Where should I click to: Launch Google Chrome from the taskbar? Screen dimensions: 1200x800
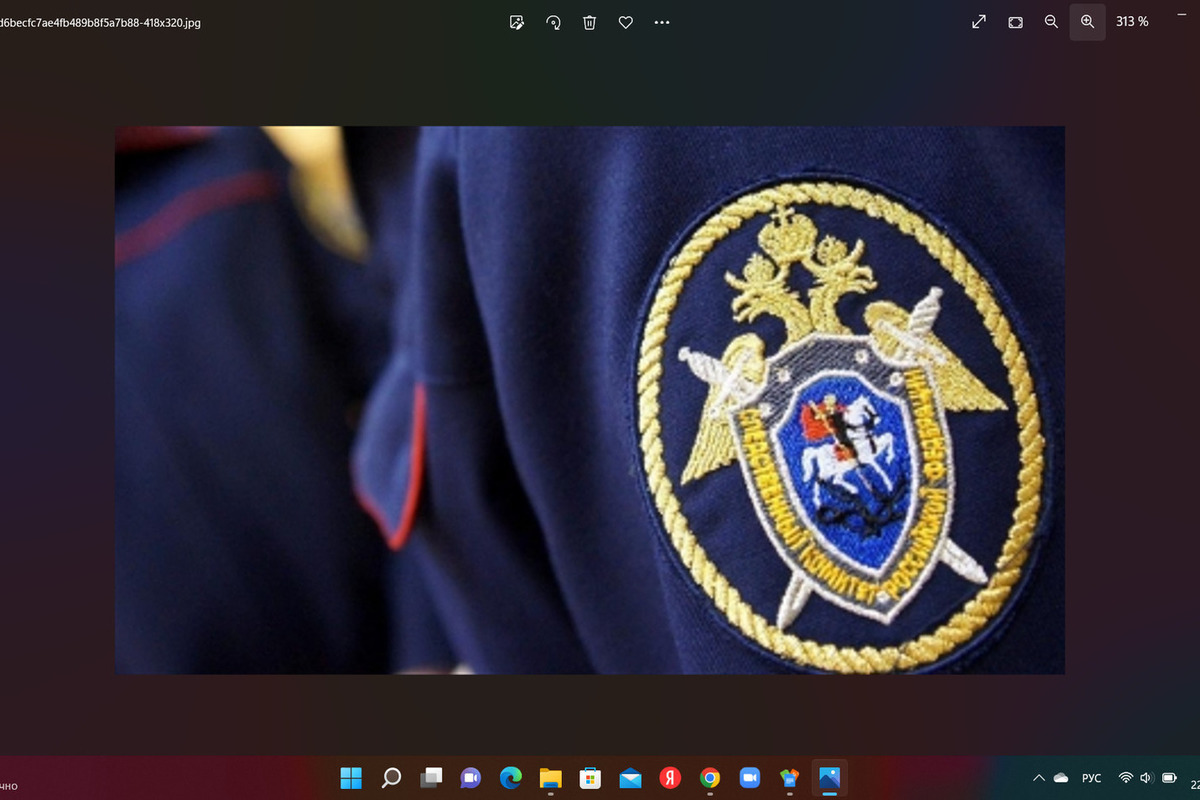click(710, 778)
